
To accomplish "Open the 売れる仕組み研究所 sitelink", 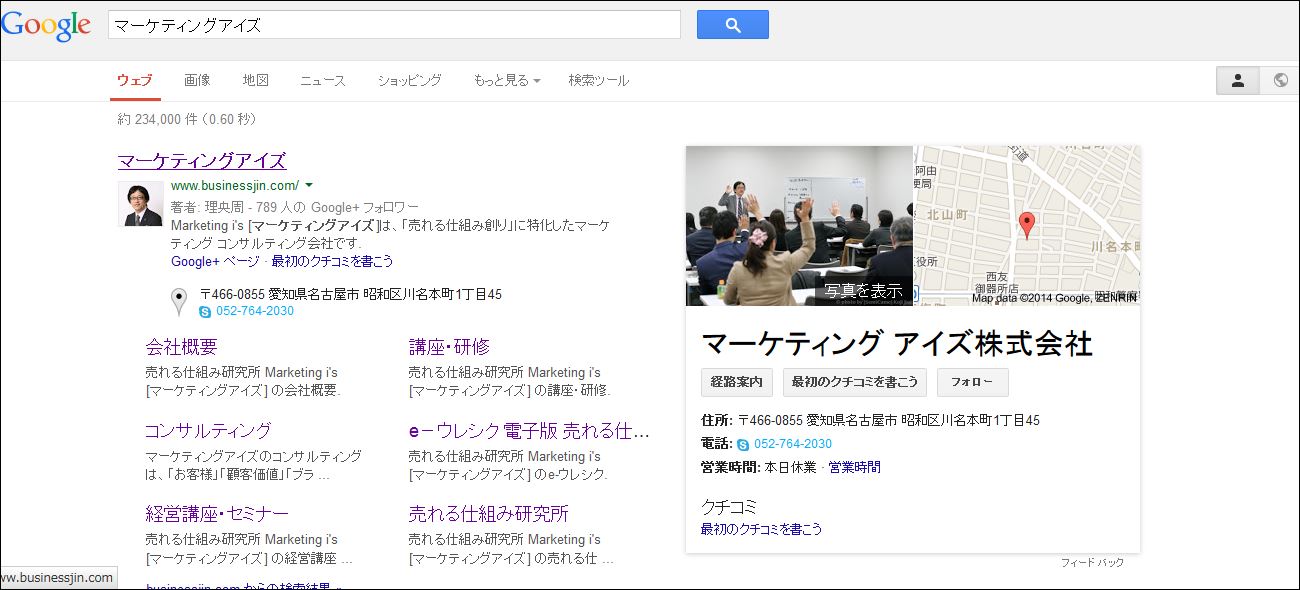I will click(x=488, y=514).
